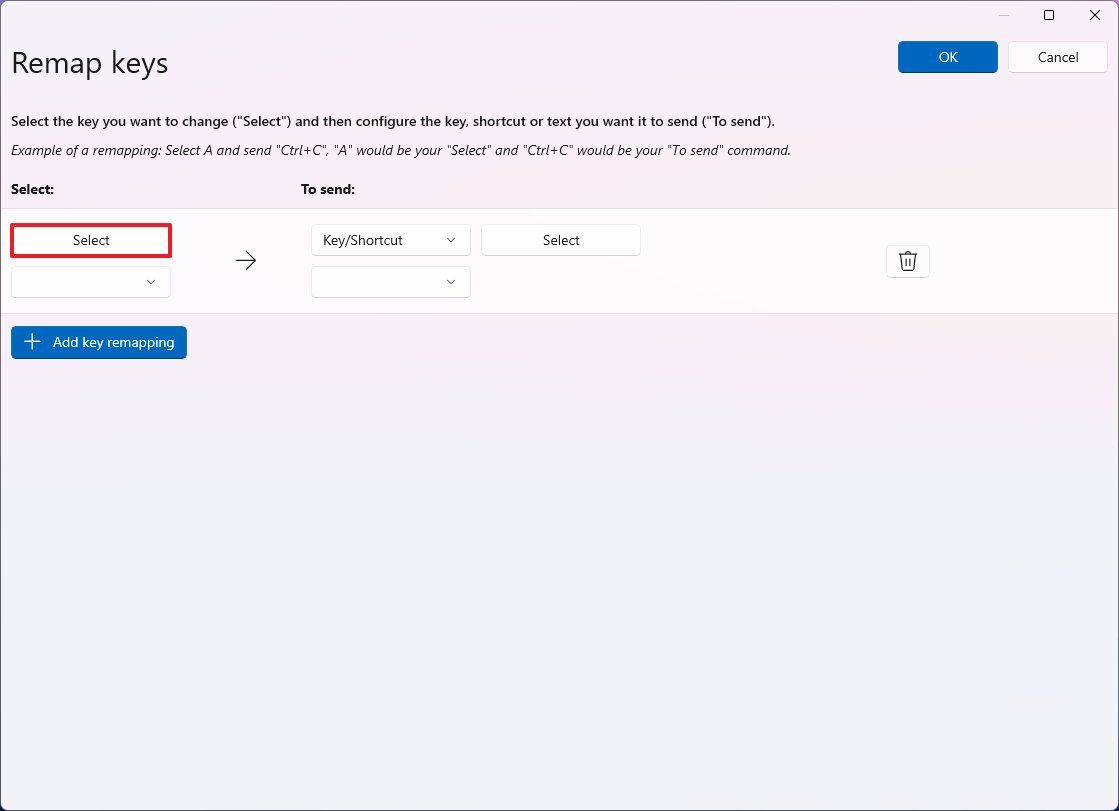Click the chevron on the To send dropdown
This screenshot has width=1119, height=811.
click(450, 282)
